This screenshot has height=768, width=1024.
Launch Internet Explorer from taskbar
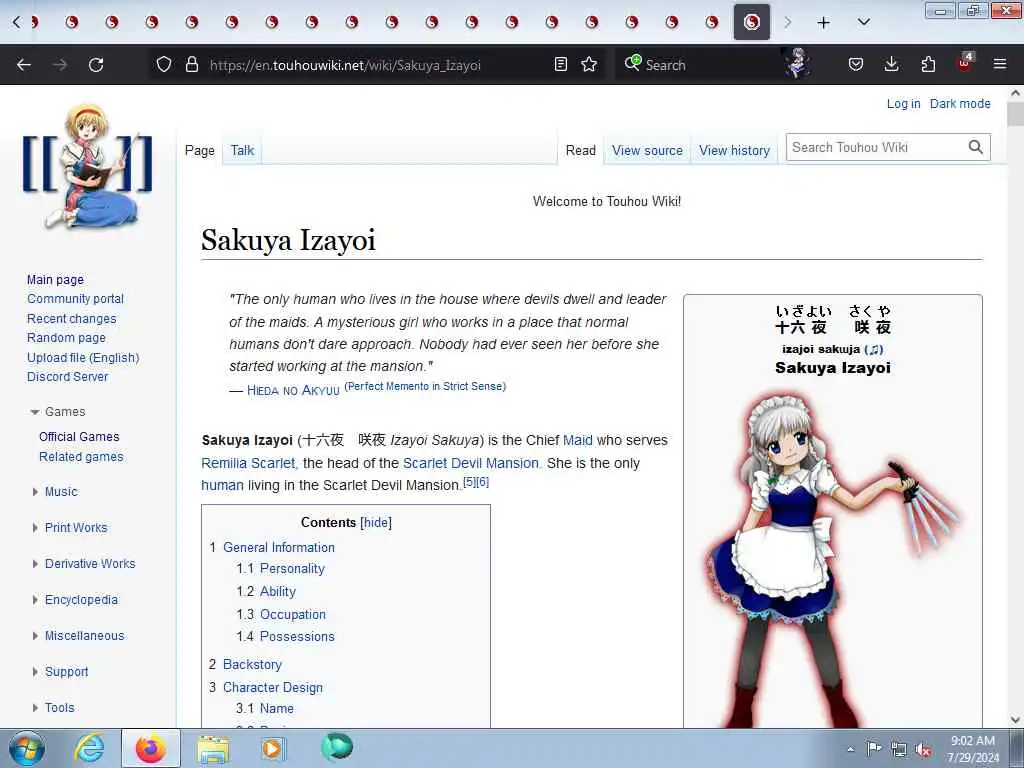pyautogui.click(x=89, y=748)
